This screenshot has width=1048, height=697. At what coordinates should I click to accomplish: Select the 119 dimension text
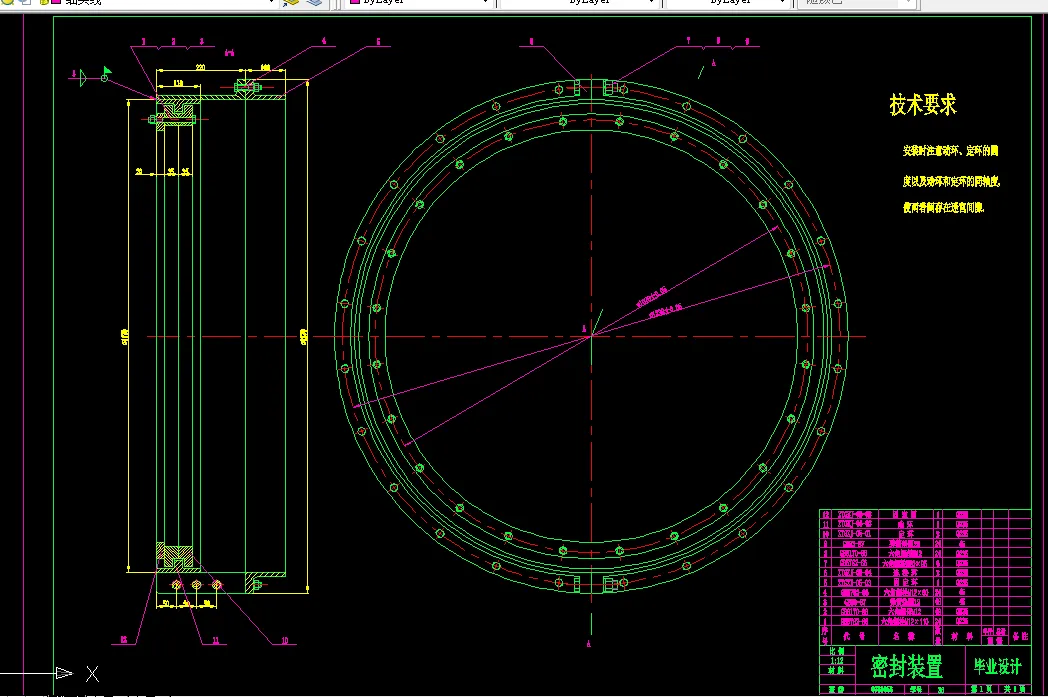click(178, 83)
